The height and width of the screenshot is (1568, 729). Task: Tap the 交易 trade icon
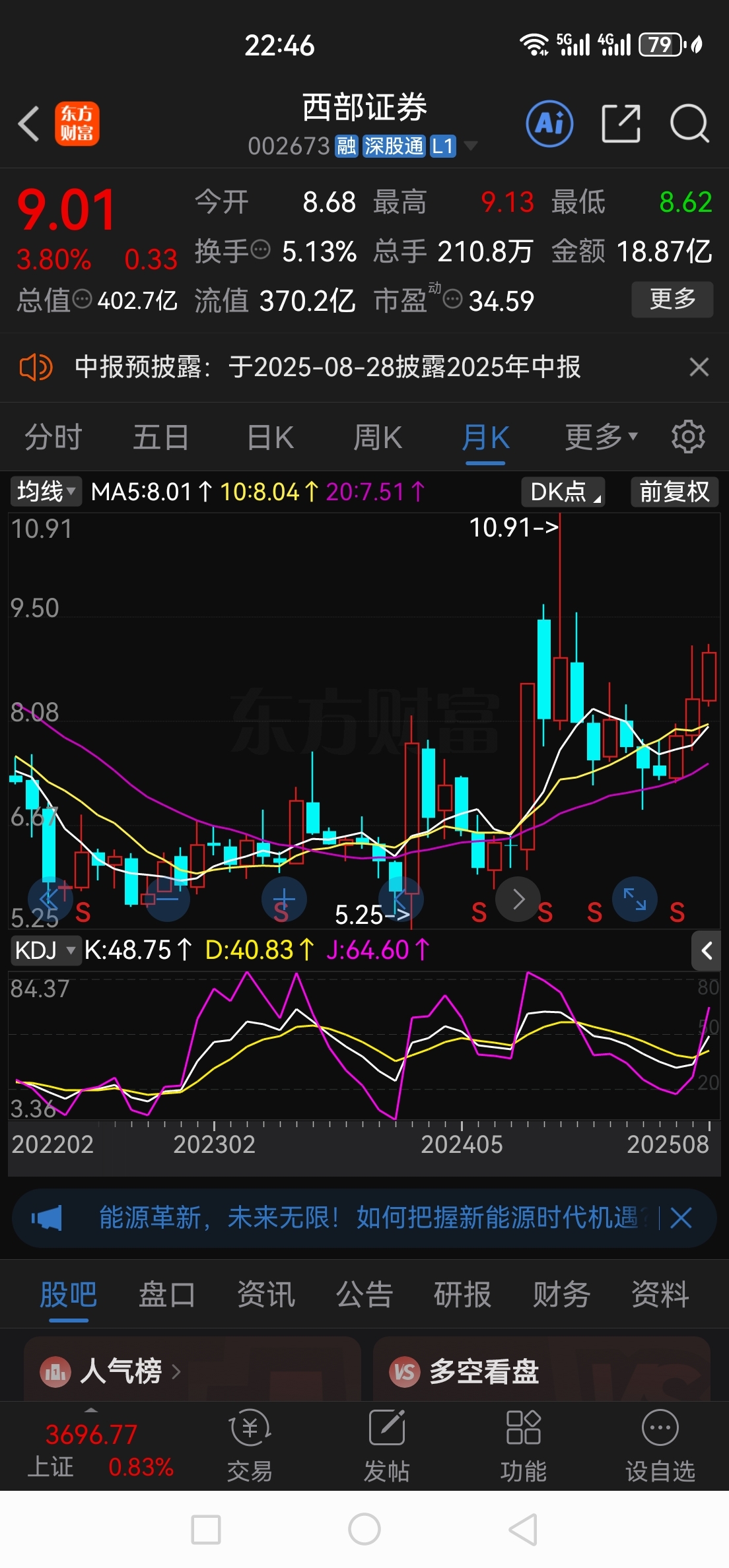tap(250, 1428)
